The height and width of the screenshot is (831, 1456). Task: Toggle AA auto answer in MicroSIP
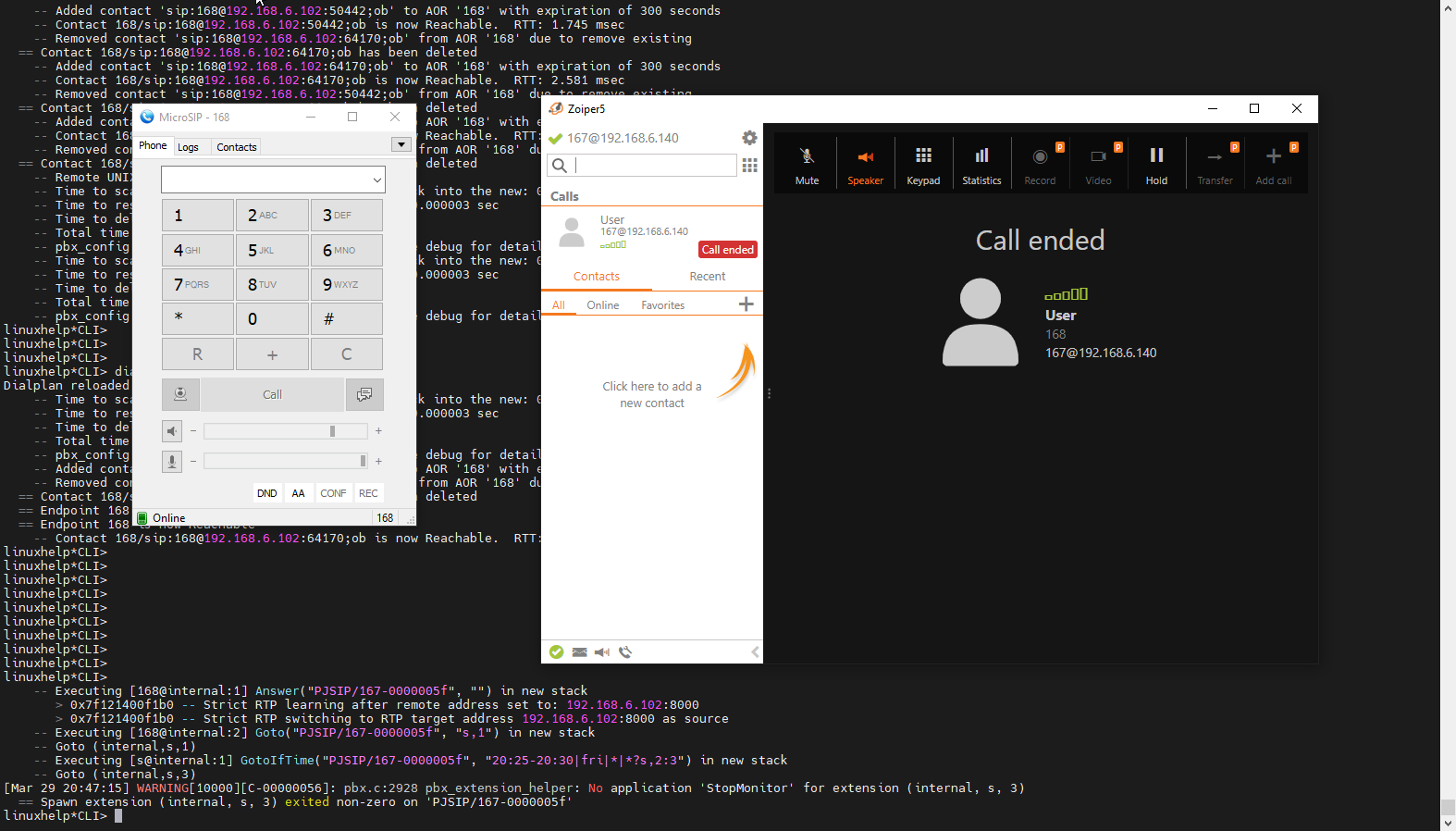point(298,493)
